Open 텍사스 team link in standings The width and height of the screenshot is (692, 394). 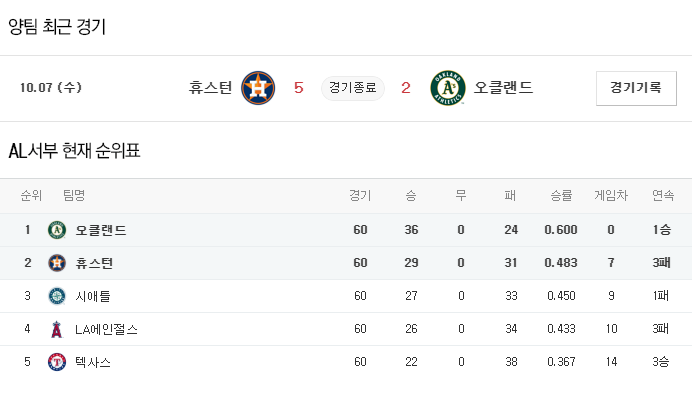(x=93, y=362)
